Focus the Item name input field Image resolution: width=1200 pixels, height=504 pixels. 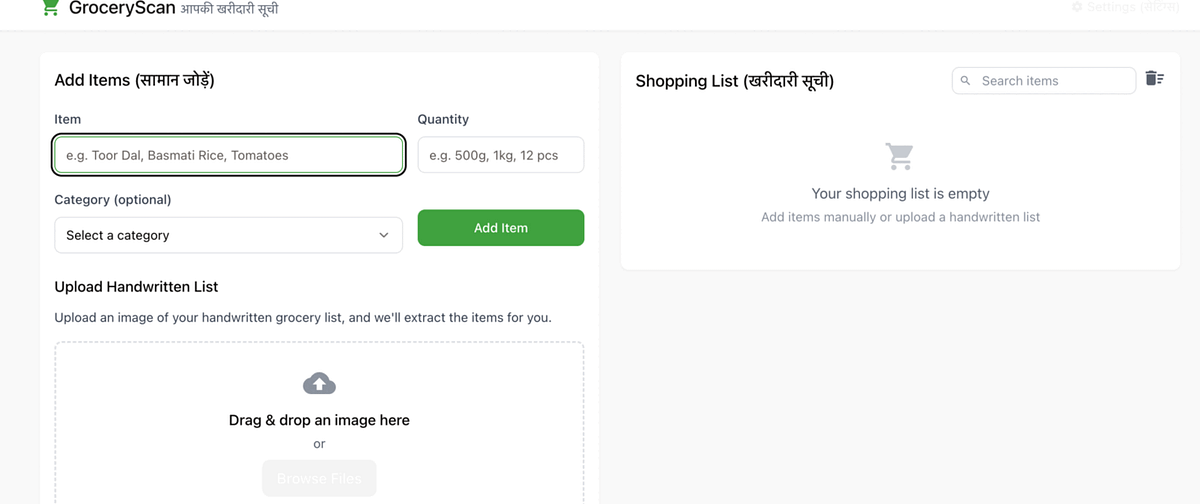(x=229, y=155)
